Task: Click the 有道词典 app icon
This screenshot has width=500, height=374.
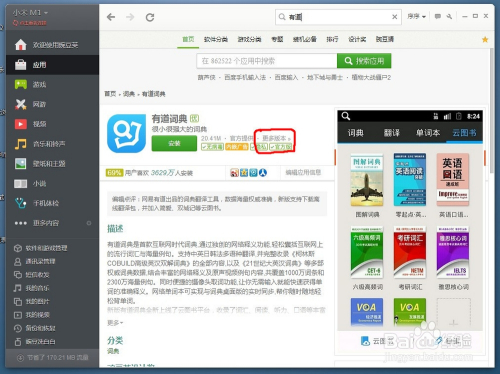Action: 127,133
